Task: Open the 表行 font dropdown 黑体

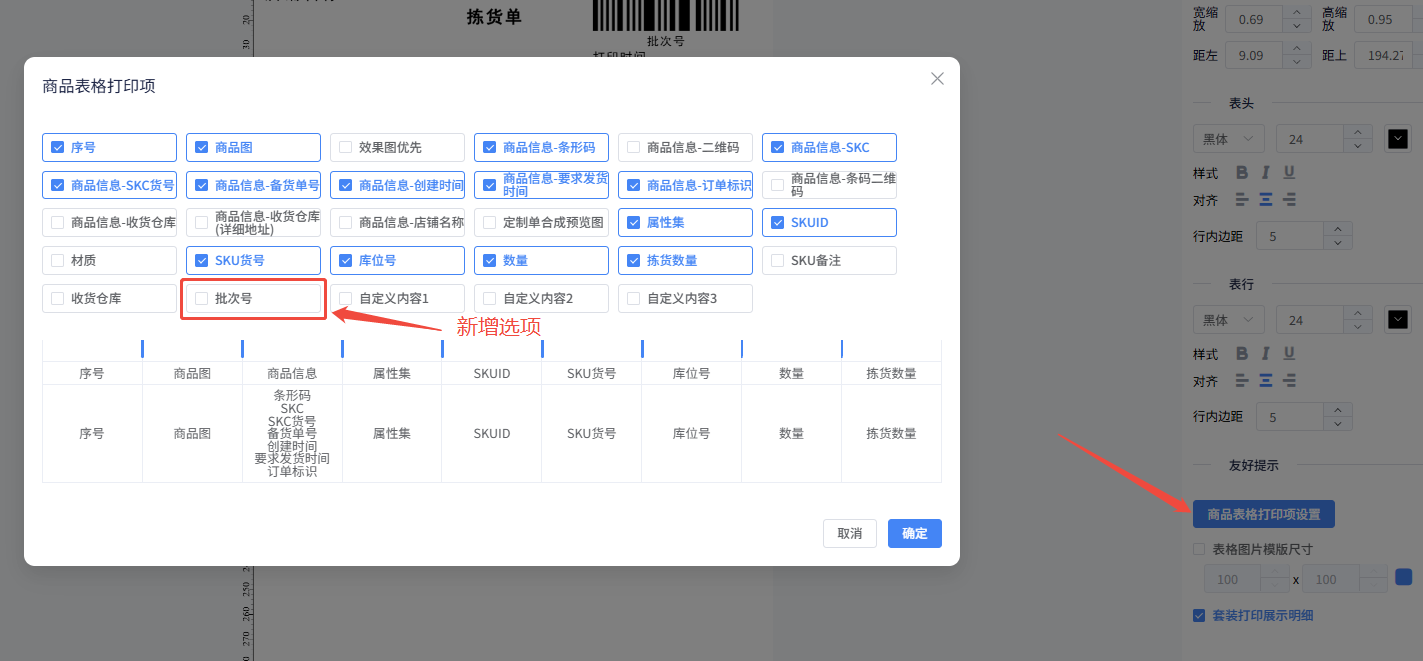Action: pos(1228,320)
